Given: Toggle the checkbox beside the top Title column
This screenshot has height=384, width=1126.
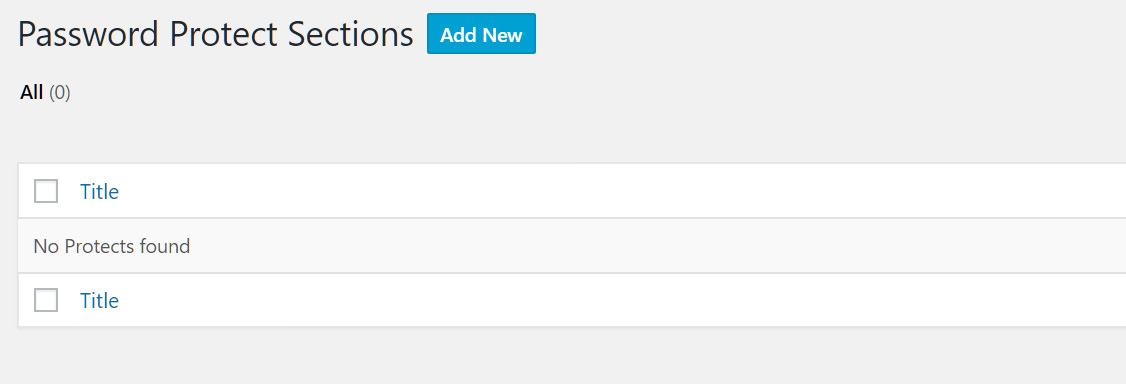Looking at the screenshot, I should click(x=46, y=191).
